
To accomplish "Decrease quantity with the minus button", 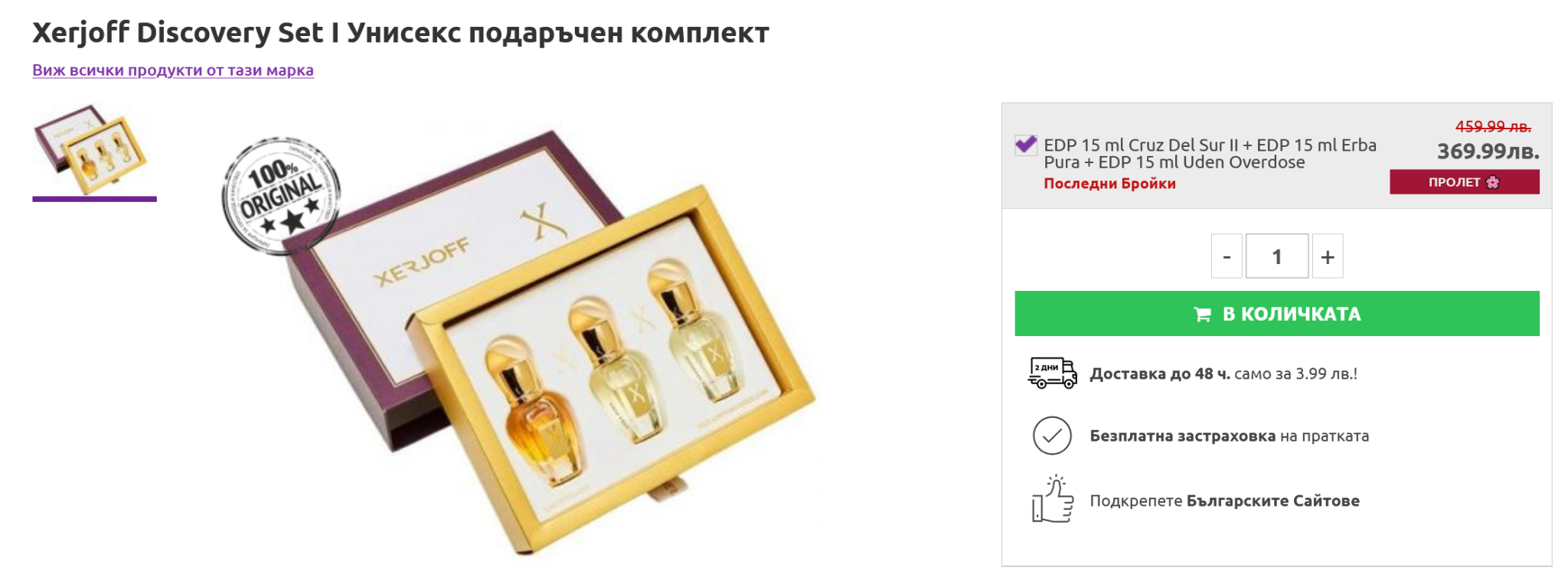I will [x=1227, y=256].
